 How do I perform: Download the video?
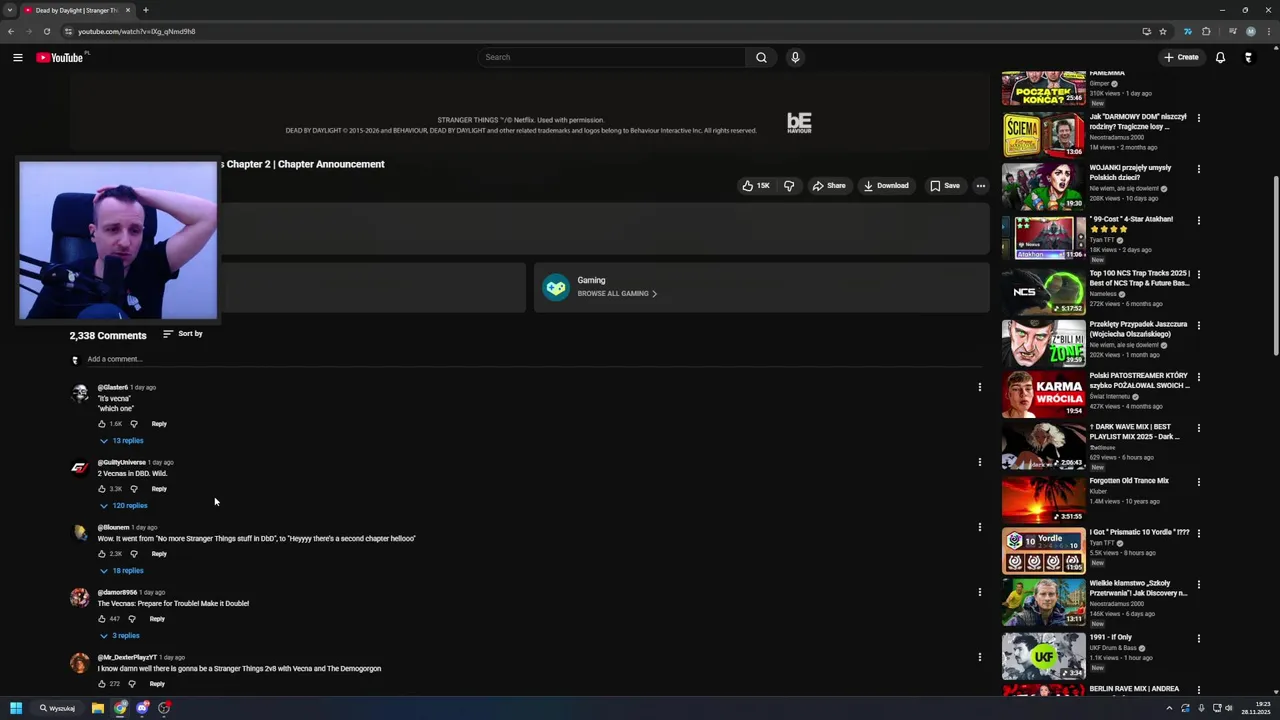tap(886, 185)
